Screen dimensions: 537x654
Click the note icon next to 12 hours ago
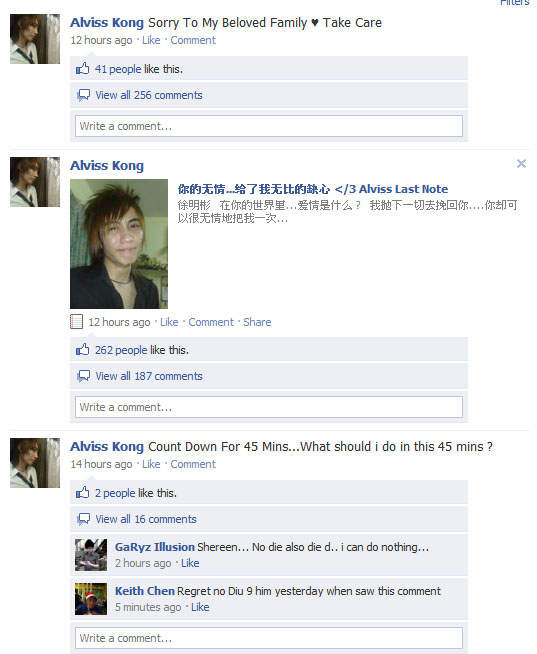tap(76, 322)
